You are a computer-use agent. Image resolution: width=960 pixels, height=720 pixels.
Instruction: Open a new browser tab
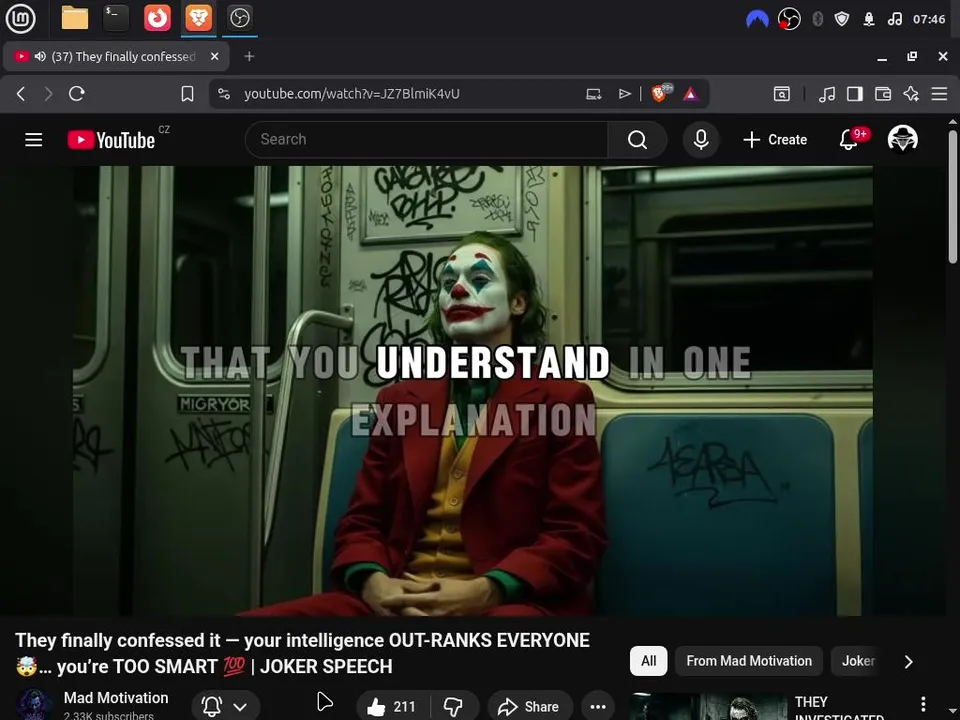249,56
